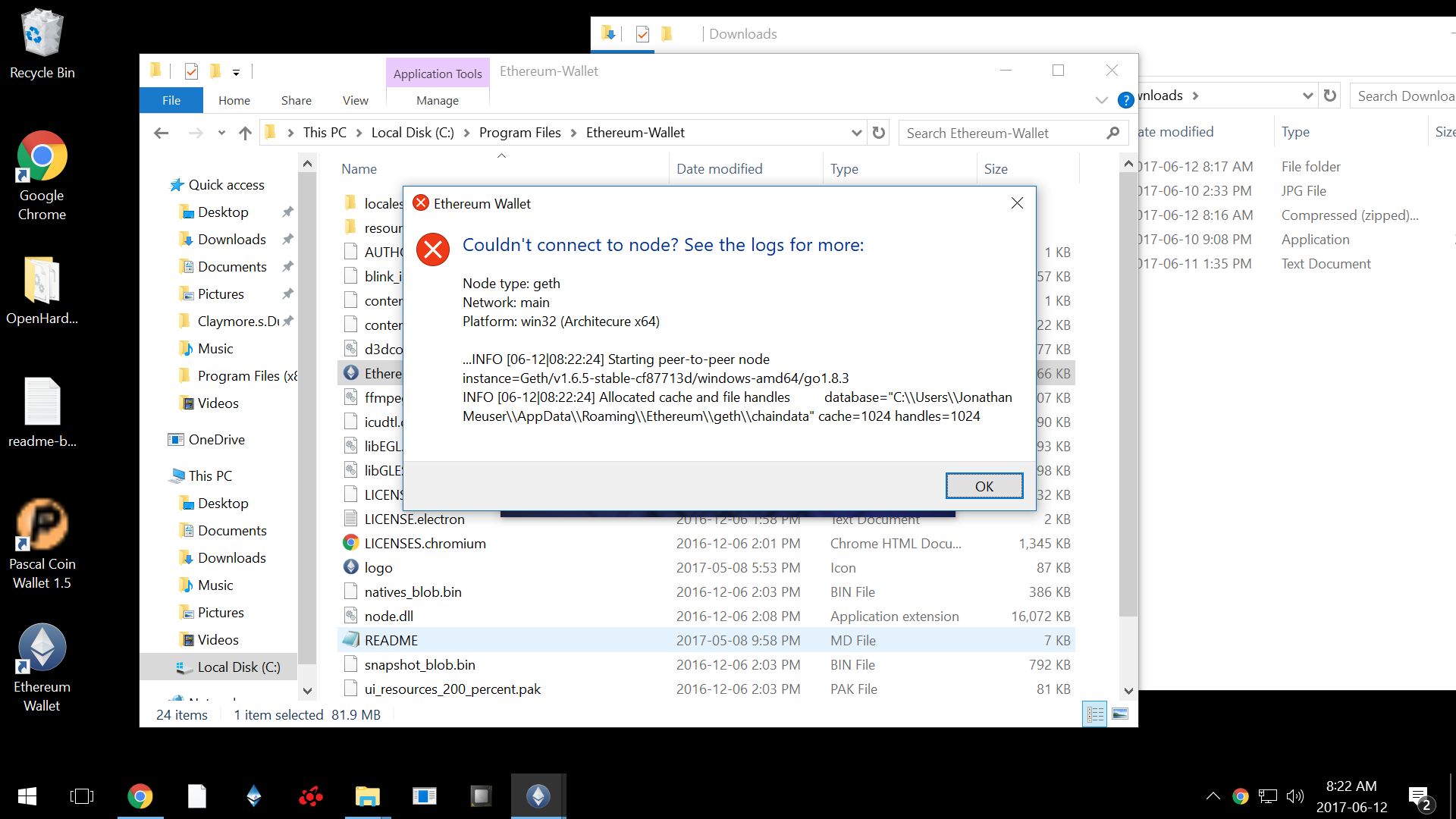Click OK in the Ethereum Wallet error dialog
The height and width of the screenshot is (819, 1456).
(984, 486)
